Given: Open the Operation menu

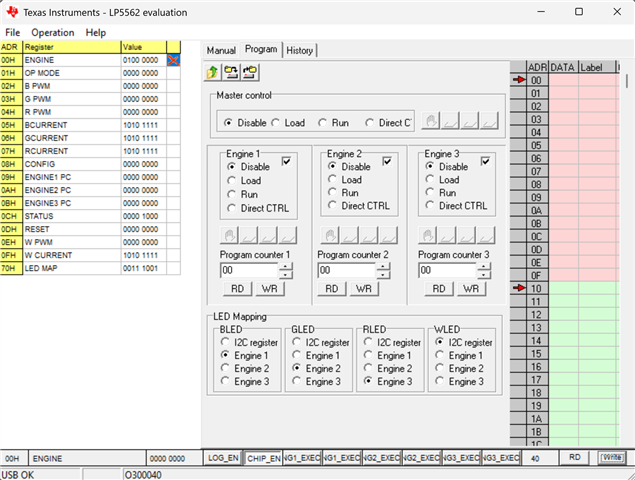Looking at the screenshot, I should [53, 32].
